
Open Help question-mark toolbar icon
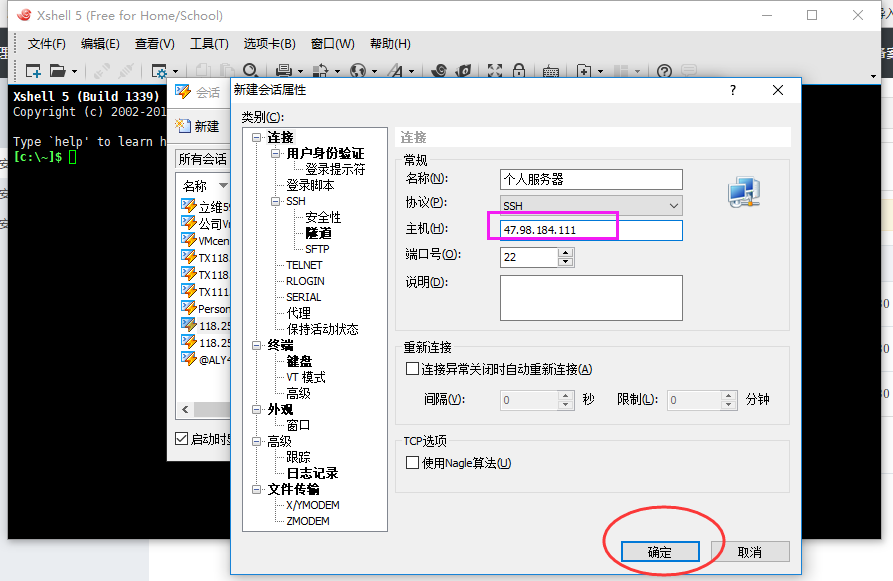[x=664, y=71]
